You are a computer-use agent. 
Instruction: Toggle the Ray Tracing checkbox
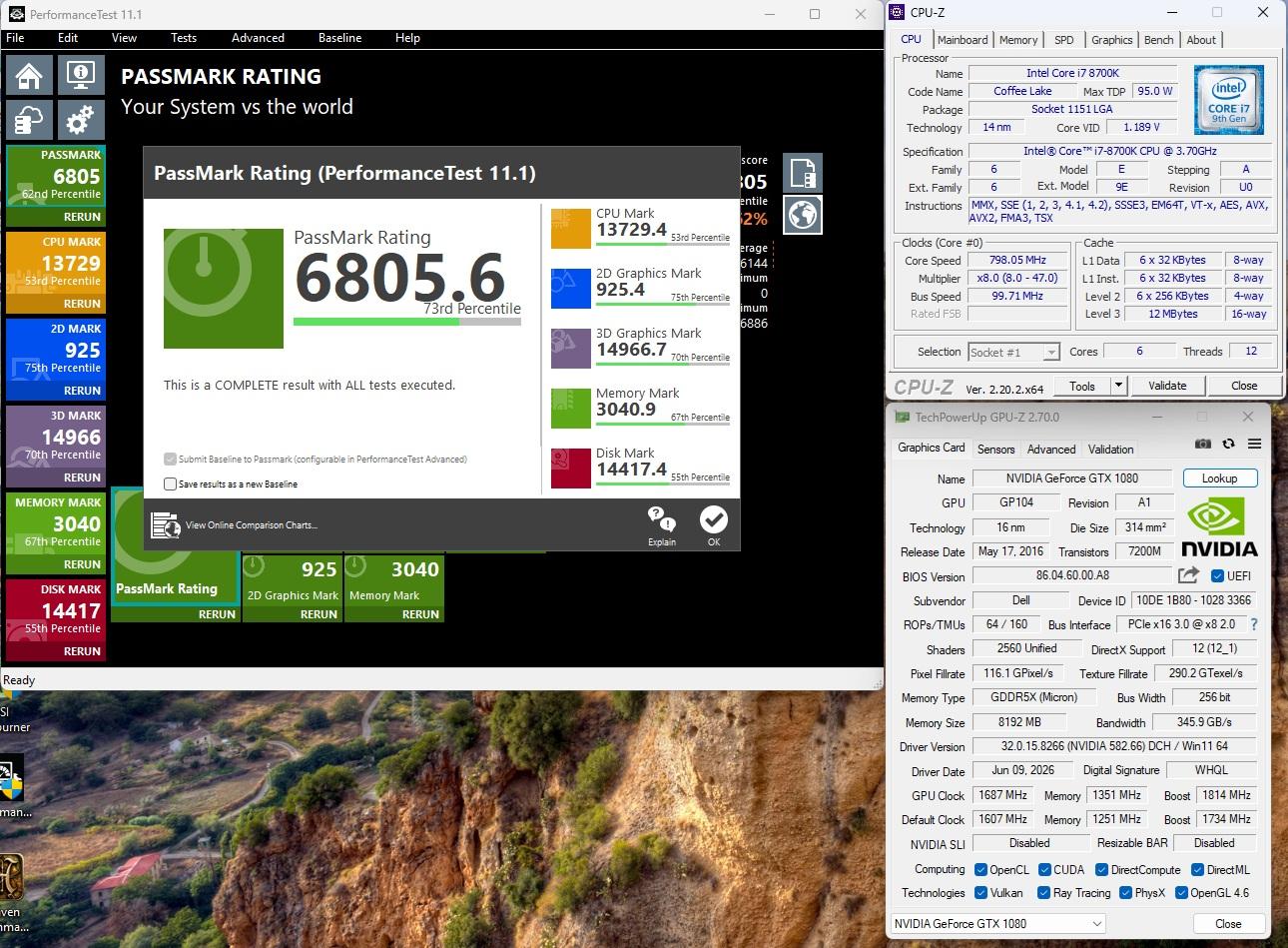[x=1044, y=893]
